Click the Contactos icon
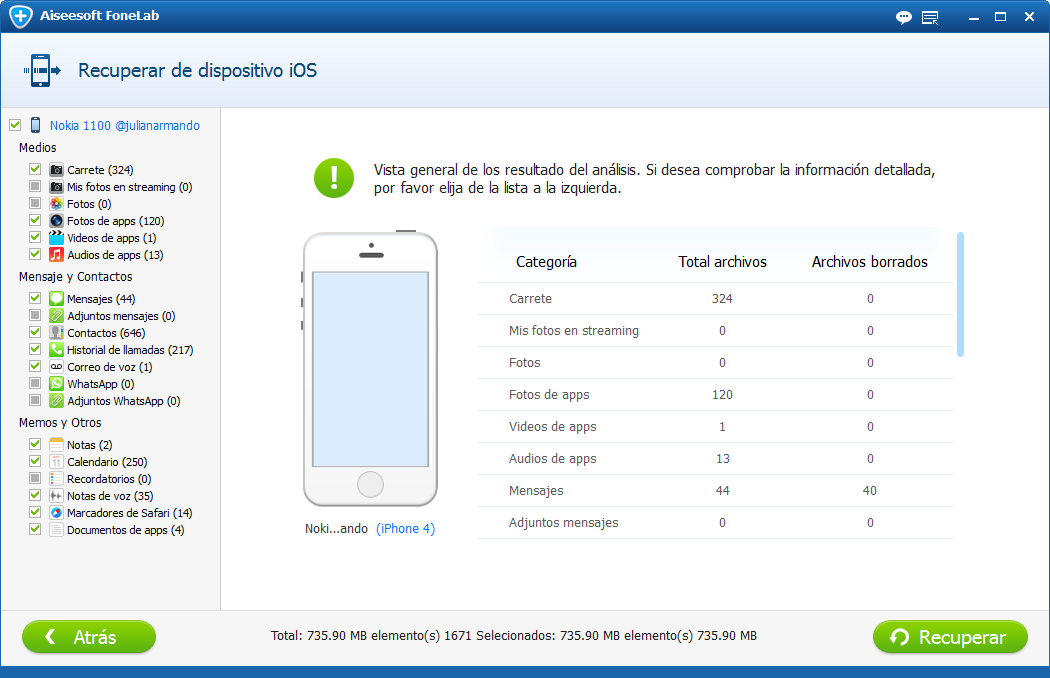Image resolution: width=1050 pixels, height=678 pixels. point(56,333)
